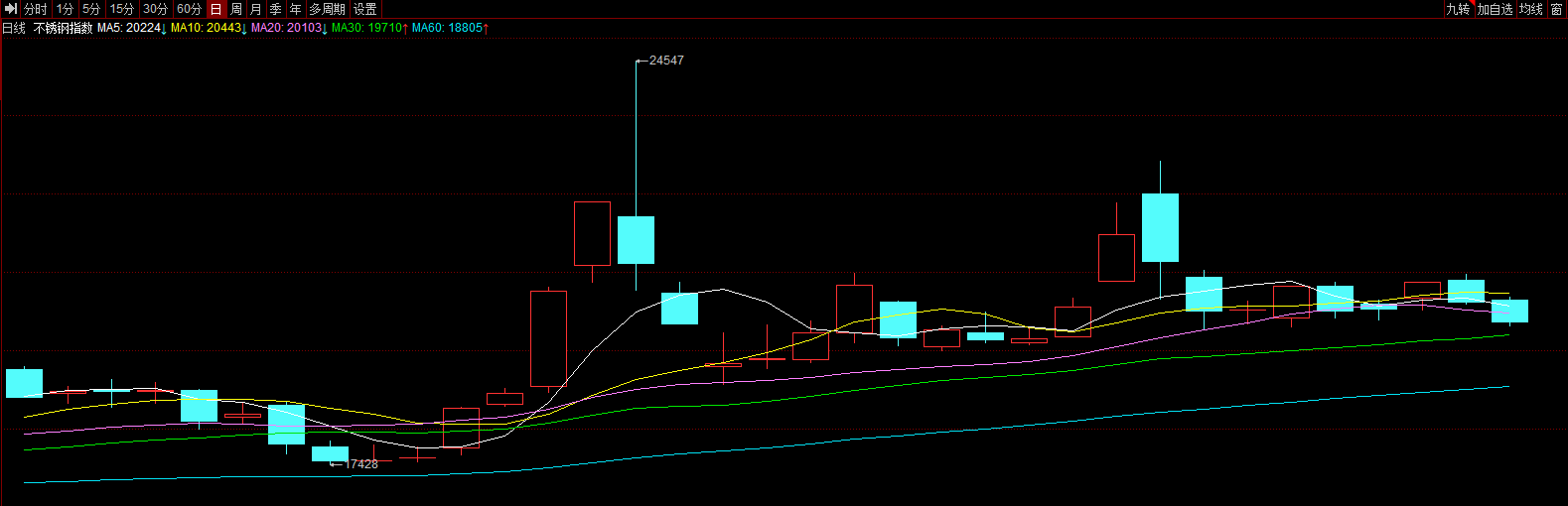Switch to the 季 quarterly chart
Screen dimensions: 1568x506
click(x=276, y=9)
